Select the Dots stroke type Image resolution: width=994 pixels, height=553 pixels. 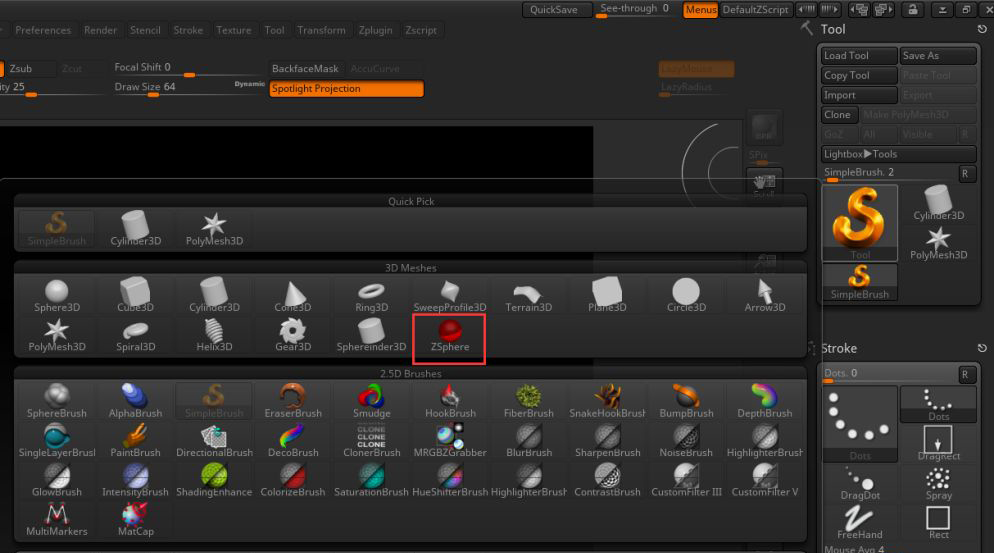point(939,404)
